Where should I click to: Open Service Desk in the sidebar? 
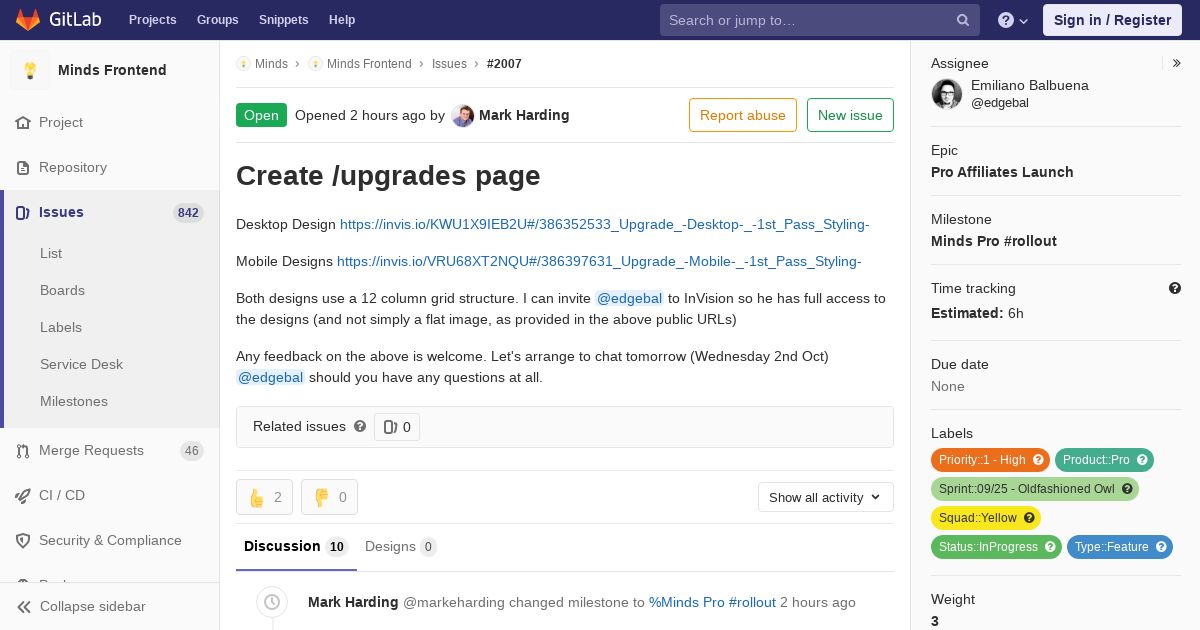81,364
